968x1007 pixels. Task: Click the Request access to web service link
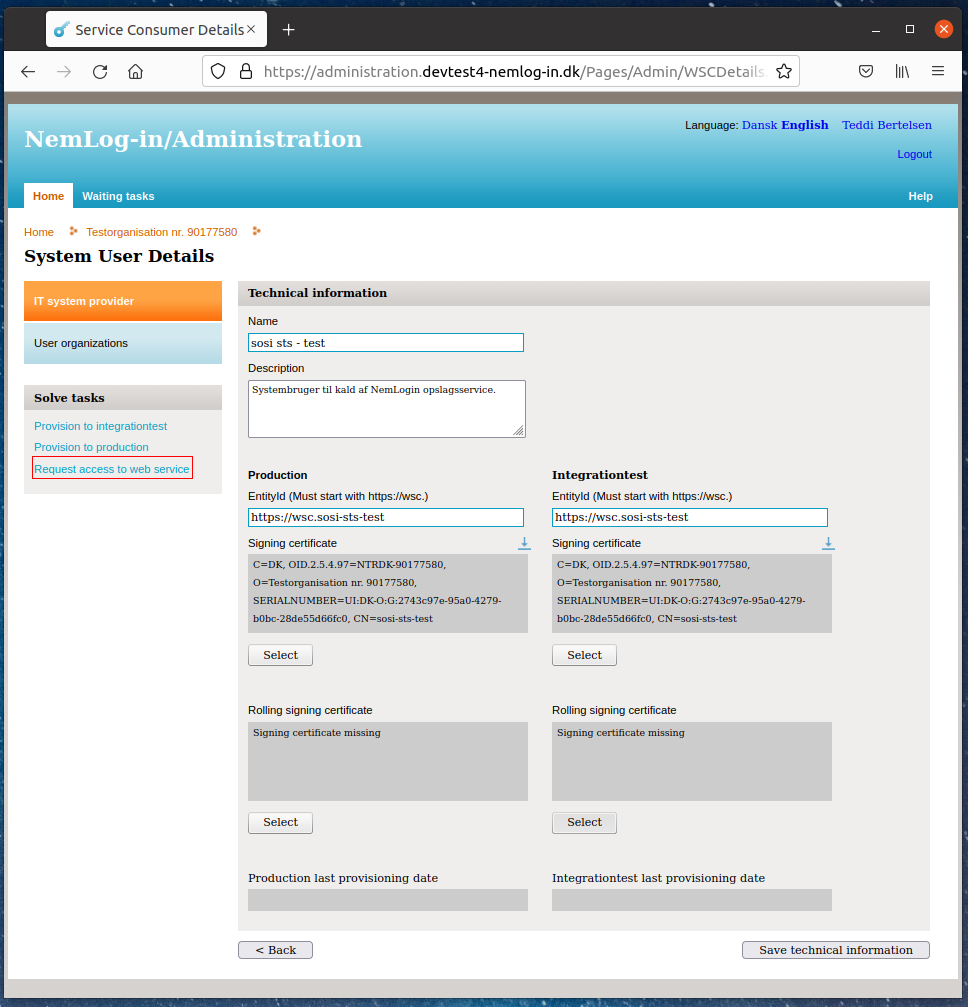[x=112, y=469]
